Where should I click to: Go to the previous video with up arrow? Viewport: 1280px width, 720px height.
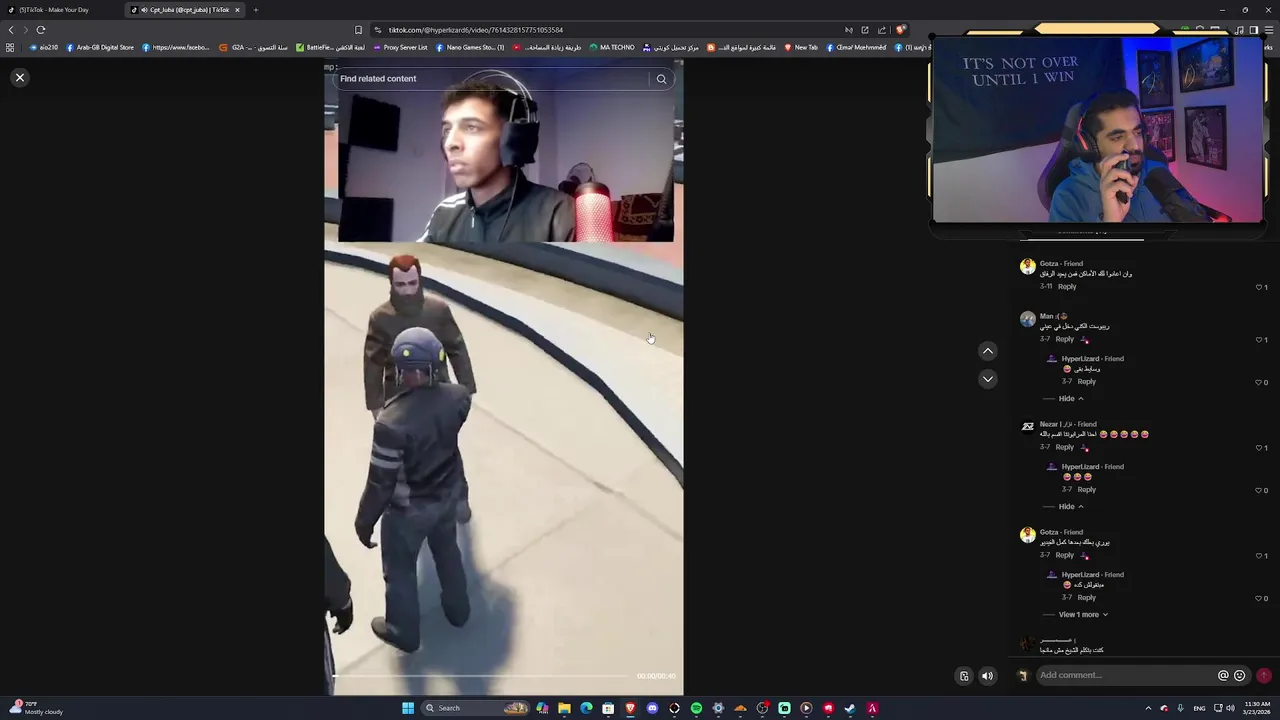pyautogui.click(x=987, y=351)
